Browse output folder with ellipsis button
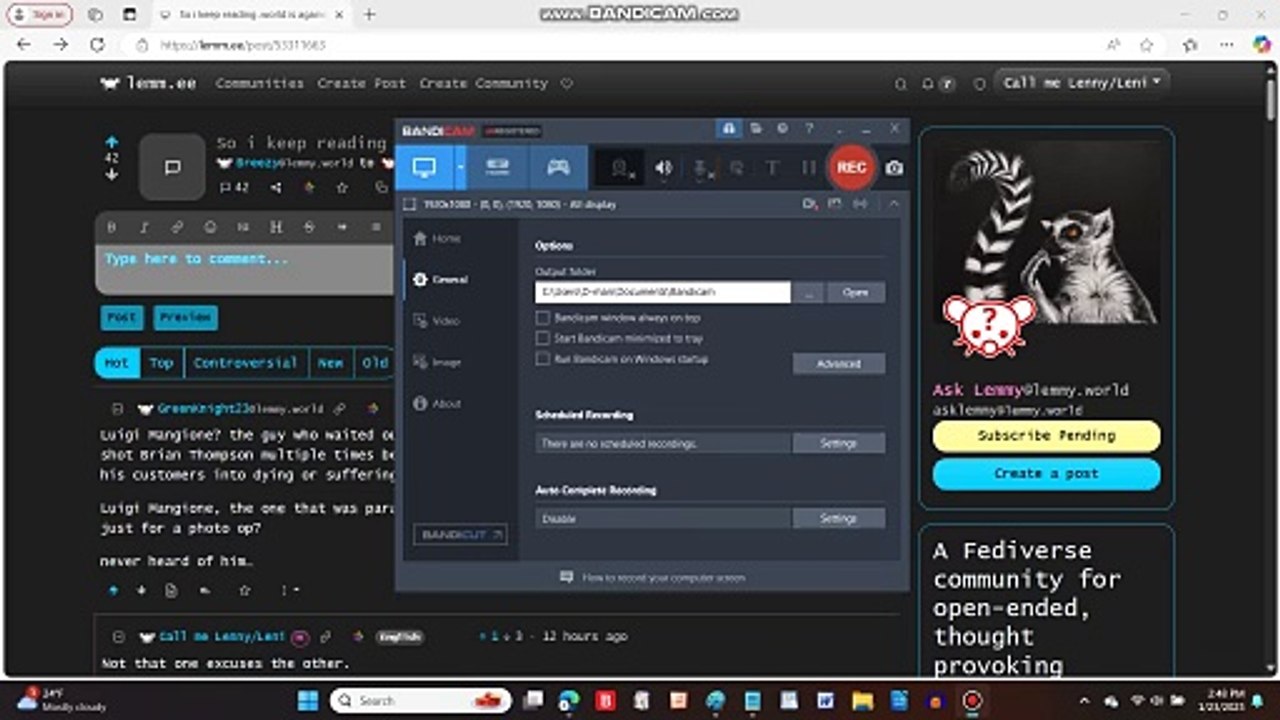The height and width of the screenshot is (720, 1280). click(x=809, y=292)
